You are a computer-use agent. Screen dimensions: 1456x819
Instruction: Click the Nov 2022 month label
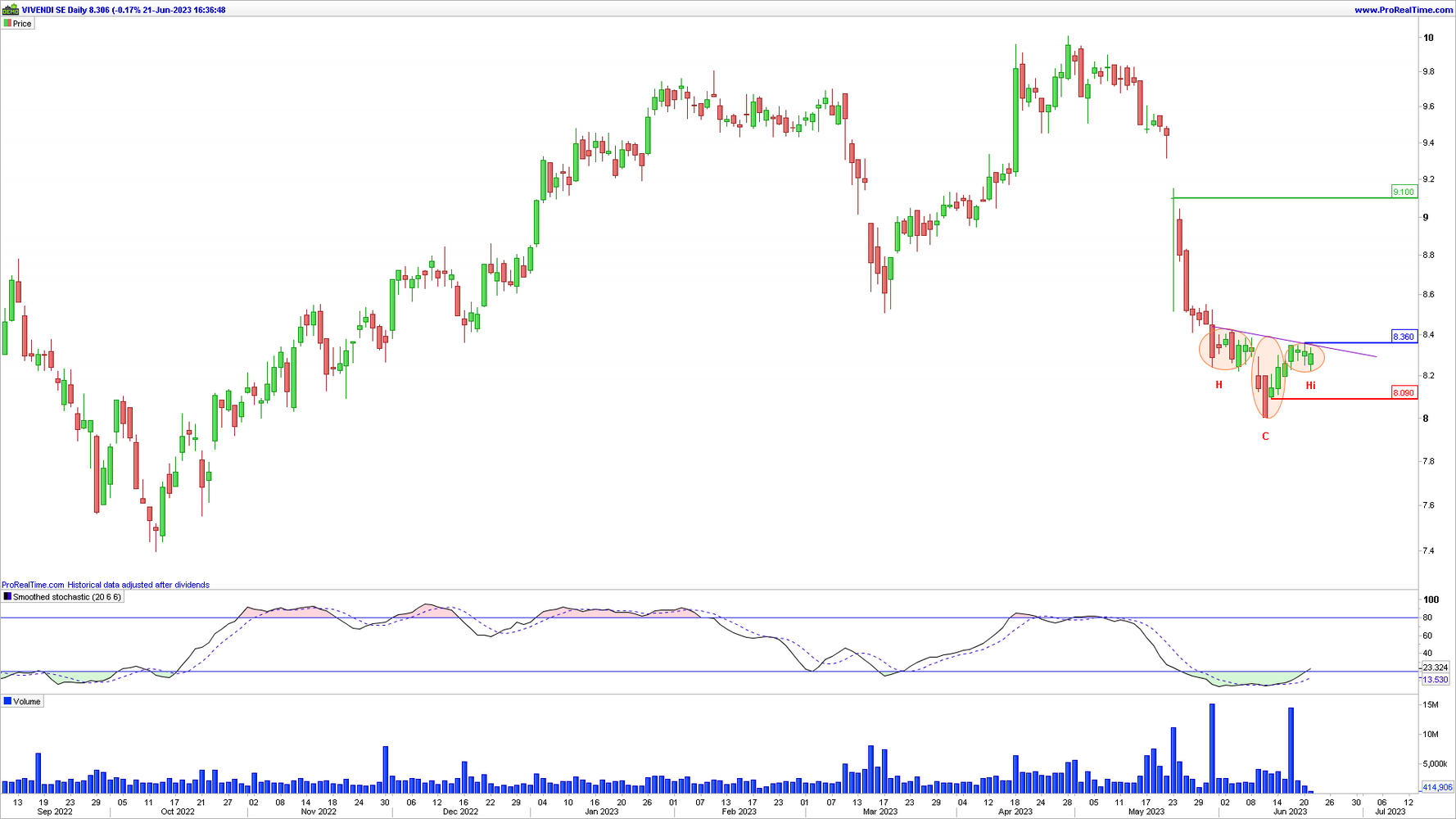[319, 812]
